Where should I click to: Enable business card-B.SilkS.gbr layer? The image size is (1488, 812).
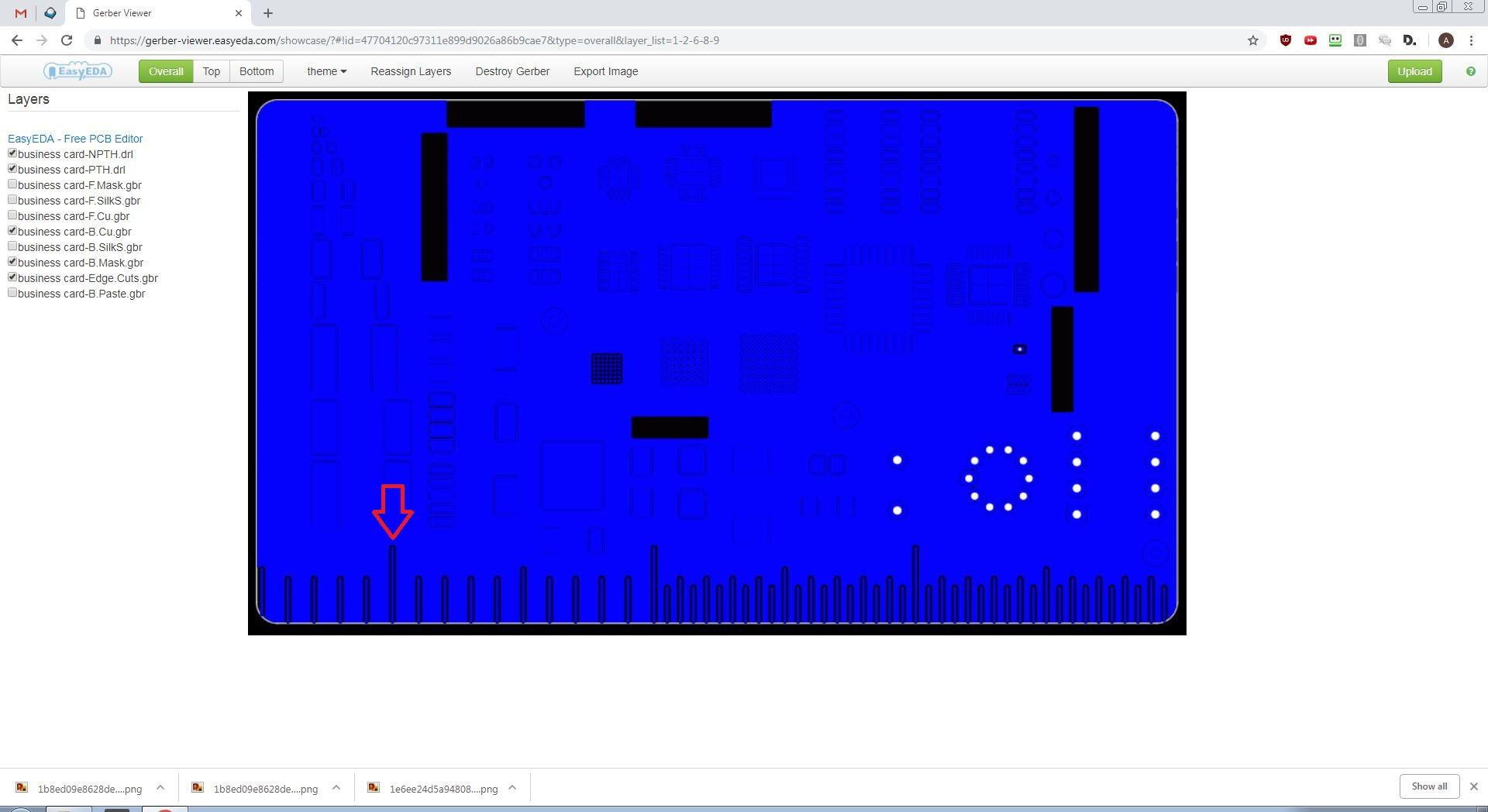(x=12, y=246)
